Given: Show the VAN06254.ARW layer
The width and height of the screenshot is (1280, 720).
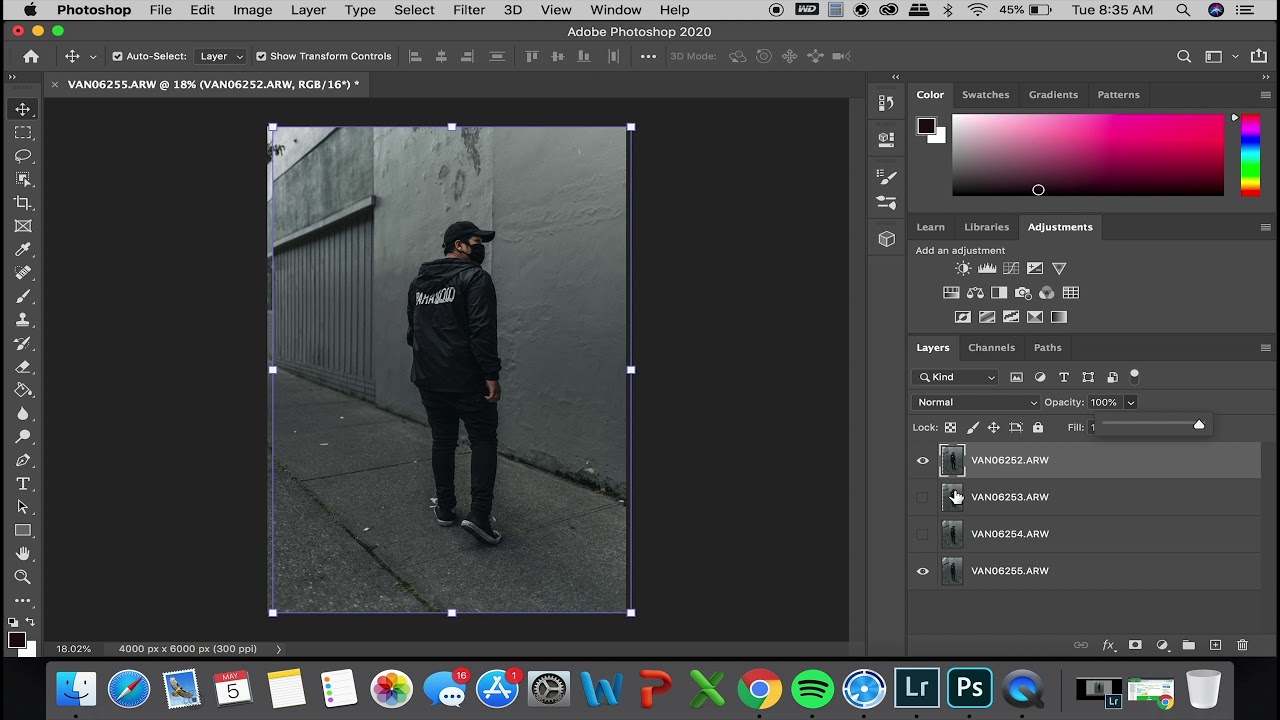Looking at the screenshot, I should point(923,534).
